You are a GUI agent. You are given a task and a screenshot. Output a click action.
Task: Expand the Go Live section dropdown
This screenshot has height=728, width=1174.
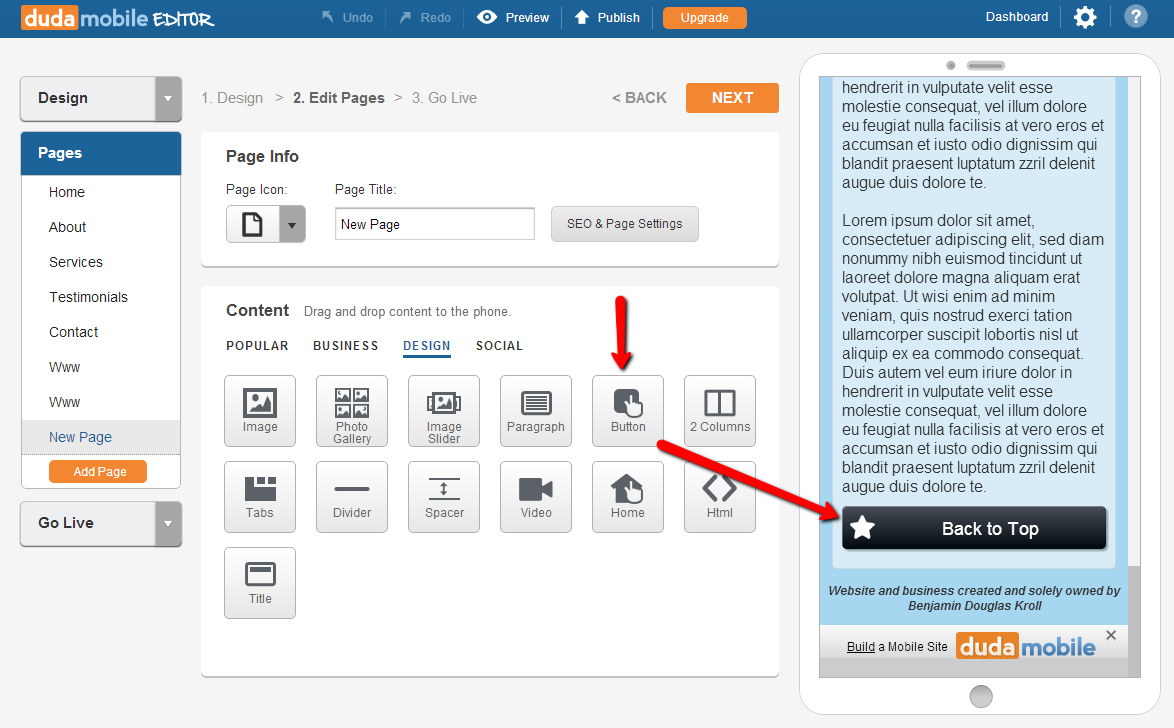point(168,524)
